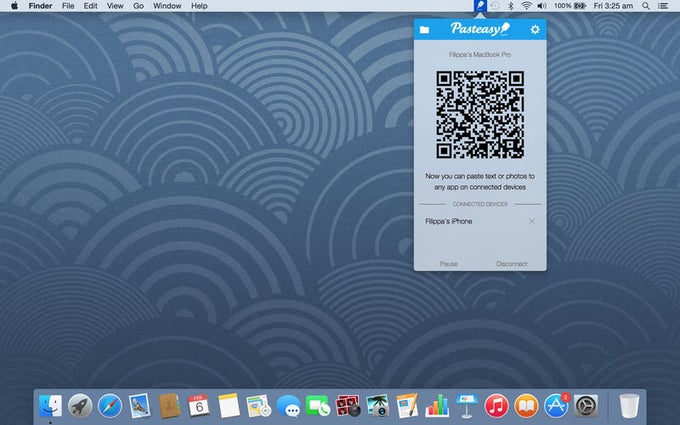Click the Pause button in Pasteasy
Viewport: 680px width, 425px height.
click(448, 264)
